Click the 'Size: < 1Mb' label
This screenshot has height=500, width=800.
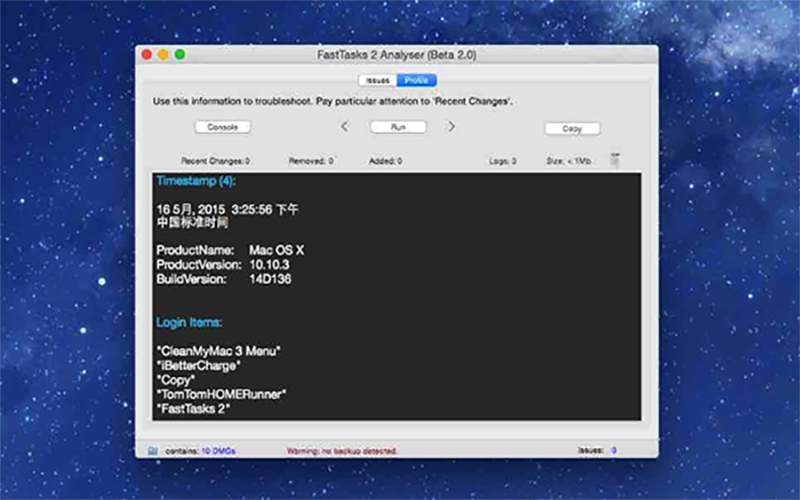(568, 161)
